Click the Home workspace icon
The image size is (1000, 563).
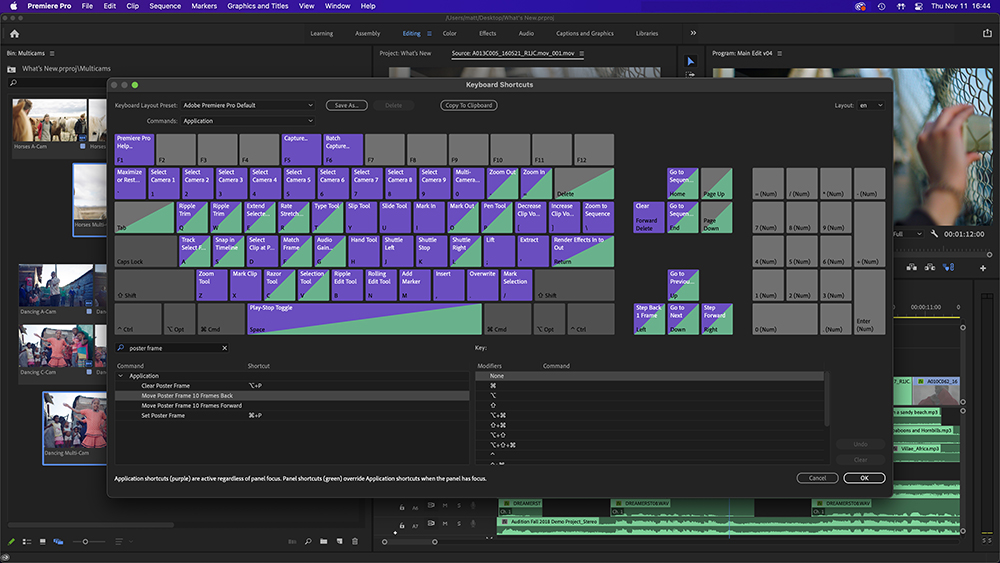click(x=14, y=34)
